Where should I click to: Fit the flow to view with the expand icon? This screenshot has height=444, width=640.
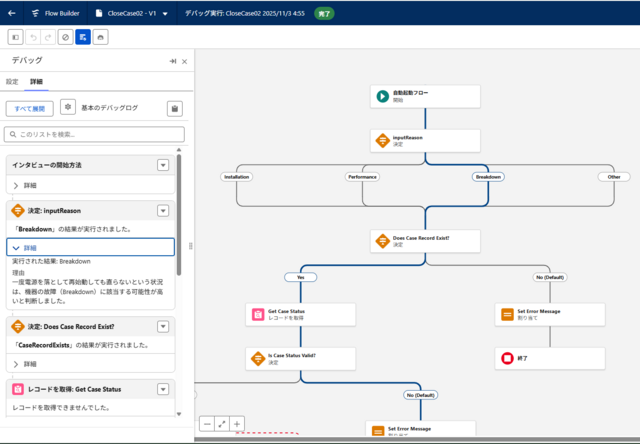coord(222,424)
